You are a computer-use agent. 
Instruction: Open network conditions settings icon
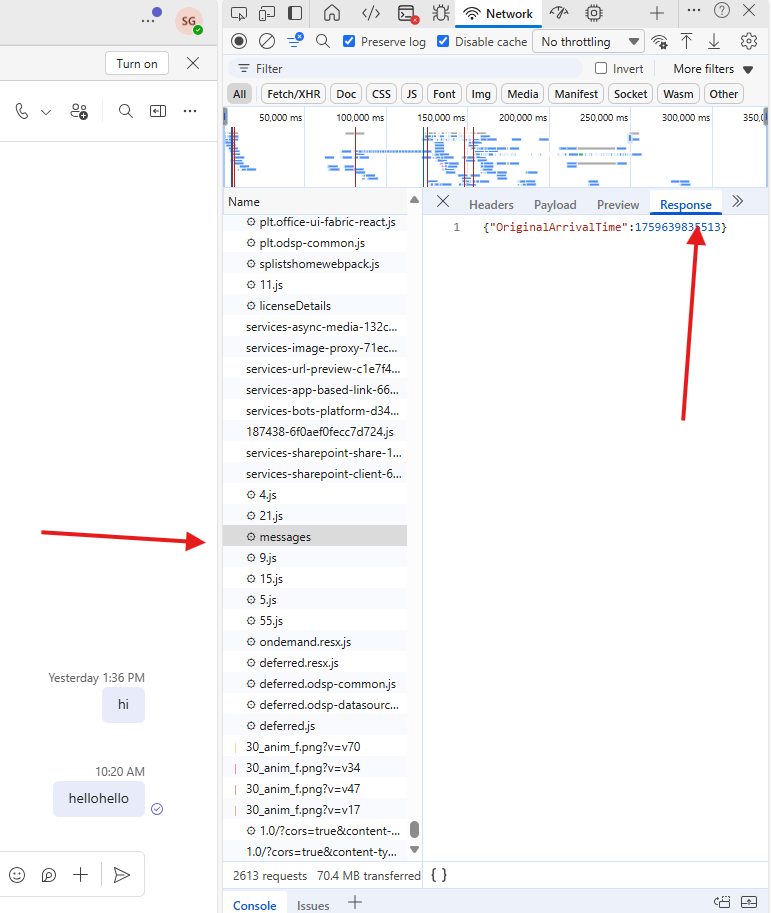(x=659, y=42)
